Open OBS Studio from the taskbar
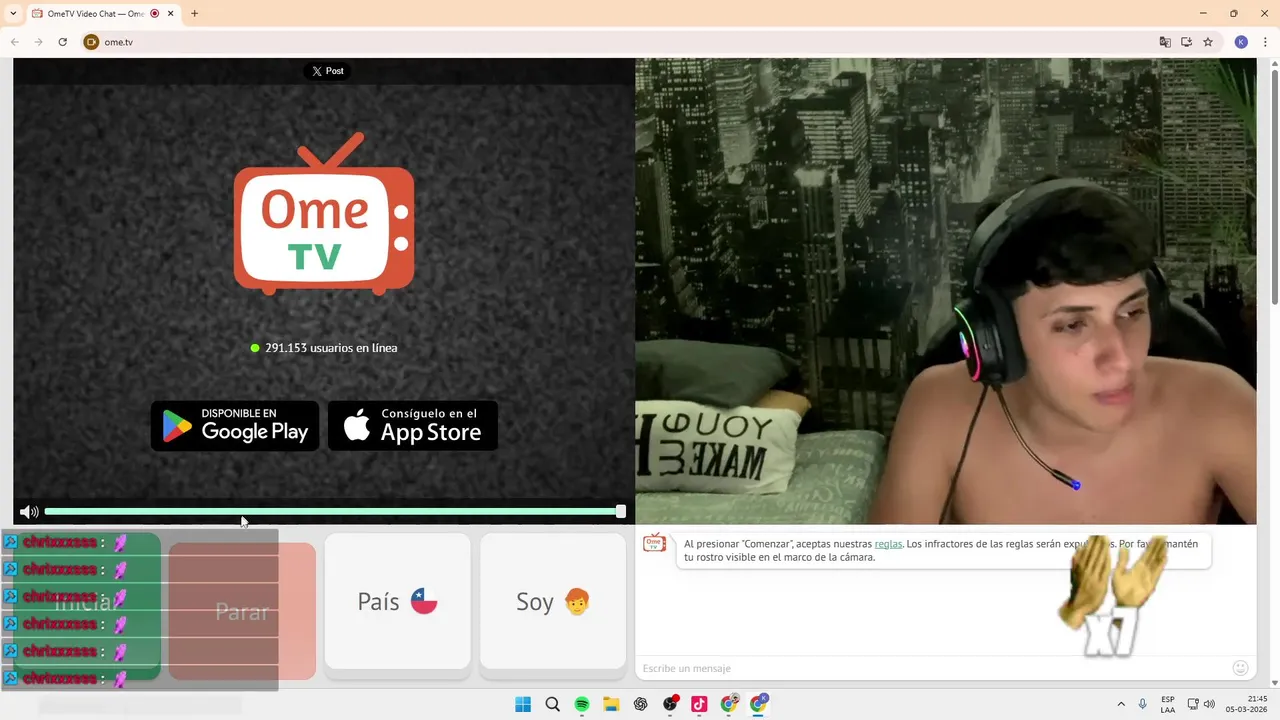Image resolution: width=1280 pixels, height=720 pixels. pos(670,704)
